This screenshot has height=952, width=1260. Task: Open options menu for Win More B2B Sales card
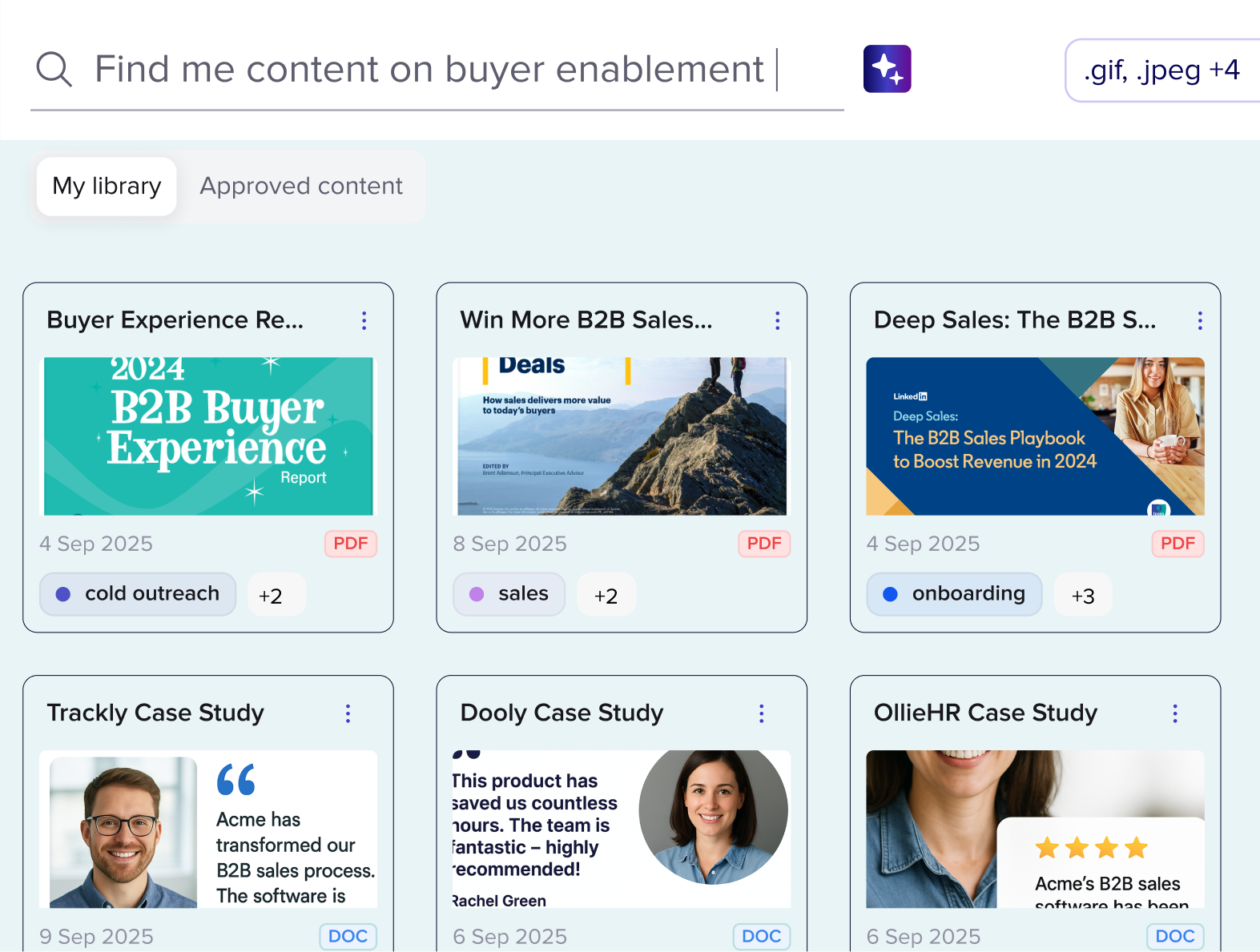pos(777,321)
